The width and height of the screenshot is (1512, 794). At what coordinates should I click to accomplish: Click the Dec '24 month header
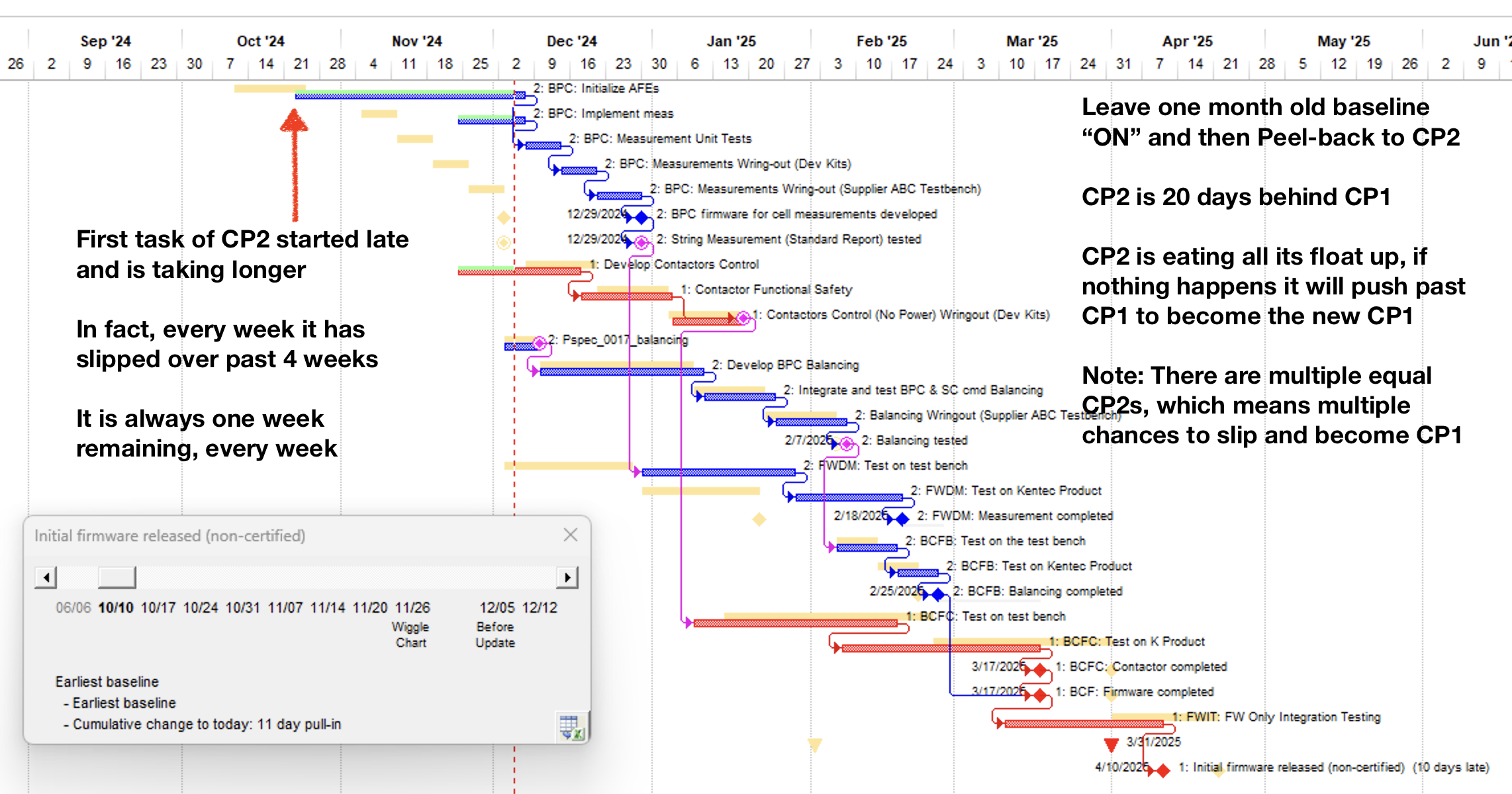(572, 41)
